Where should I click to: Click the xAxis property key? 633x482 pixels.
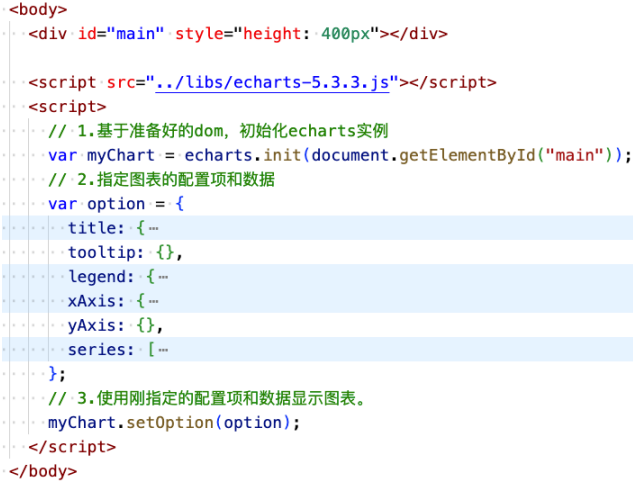tap(91, 301)
